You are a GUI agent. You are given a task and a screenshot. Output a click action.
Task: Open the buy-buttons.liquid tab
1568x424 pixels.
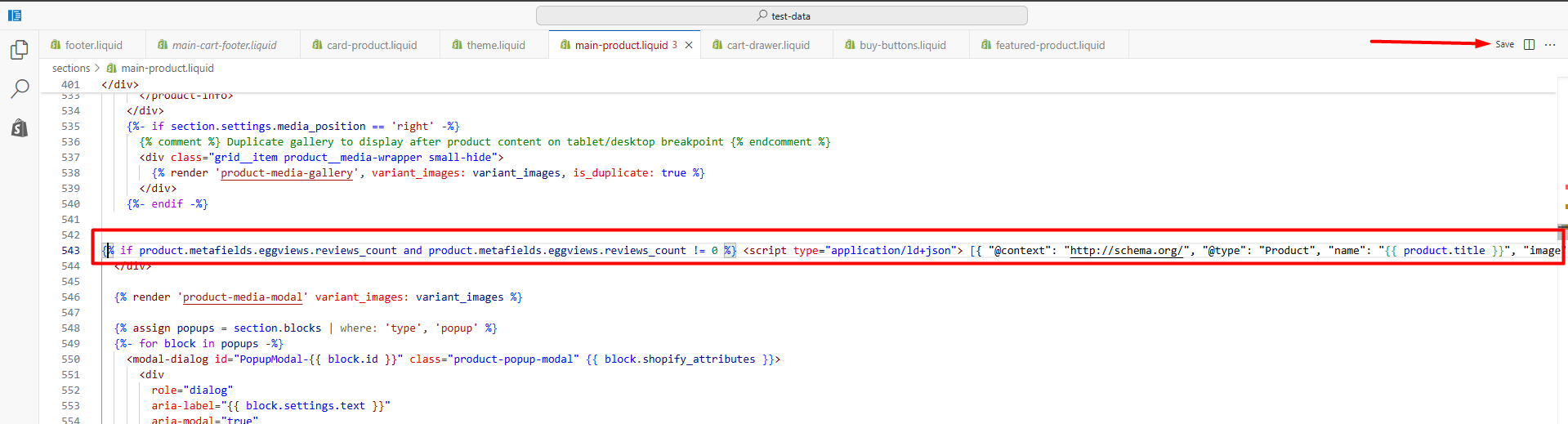902,45
